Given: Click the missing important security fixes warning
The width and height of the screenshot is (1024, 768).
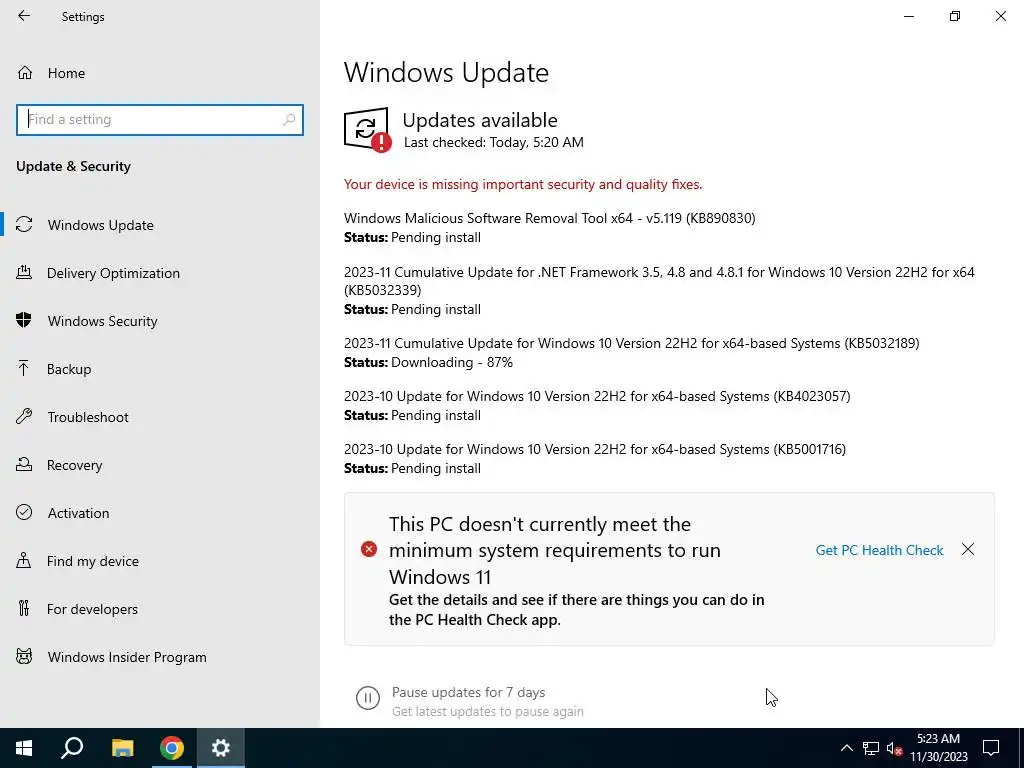Looking at the screenshot, I should (523, 184).
